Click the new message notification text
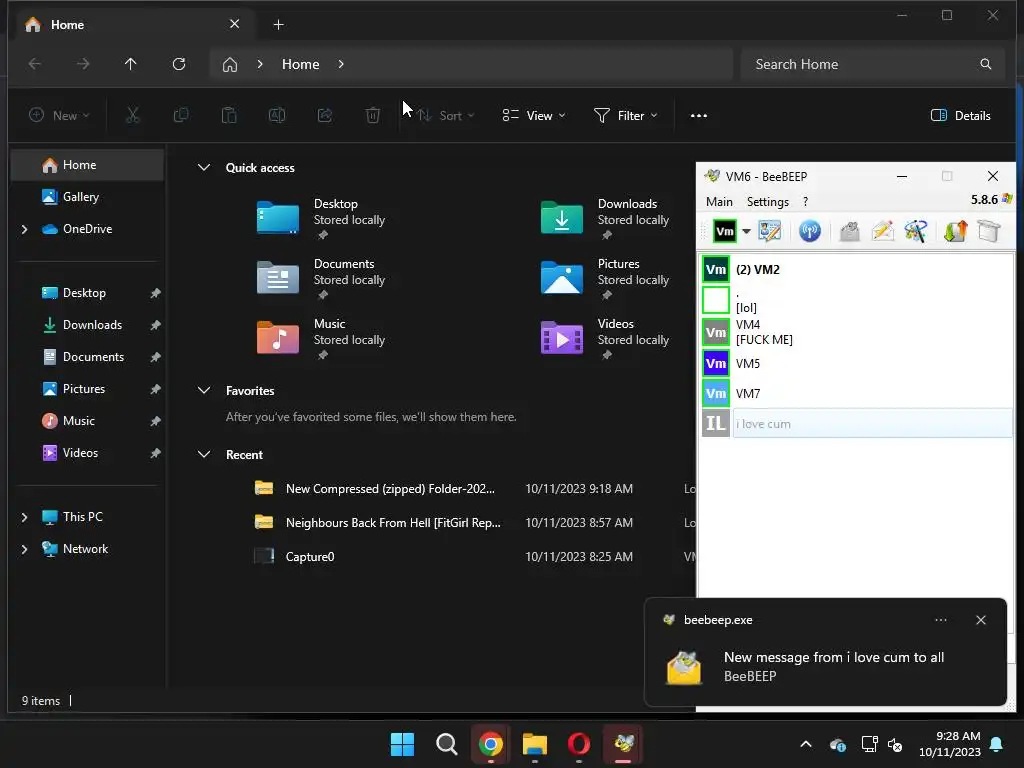The width and height of the screenshot is (1024, 768). click(834, 658)
